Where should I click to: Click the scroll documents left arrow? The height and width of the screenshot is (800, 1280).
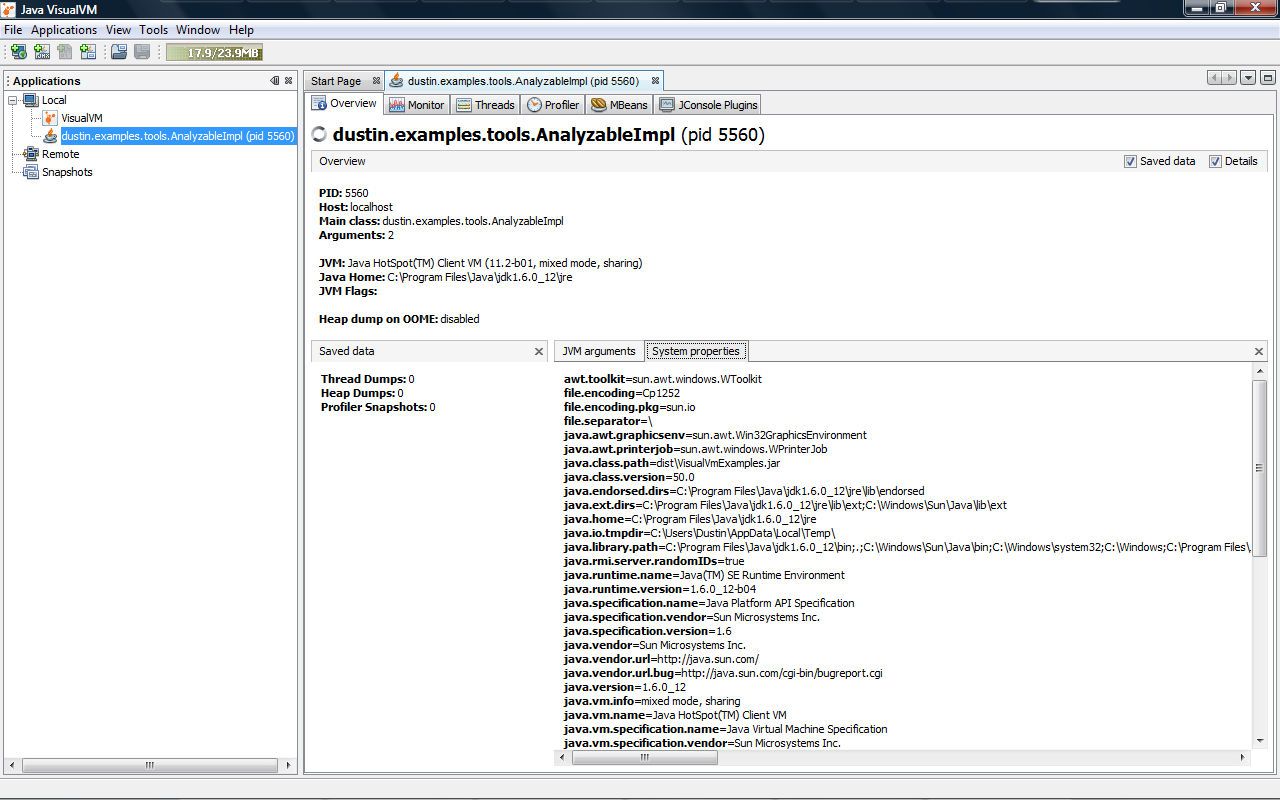point(1215,78)
